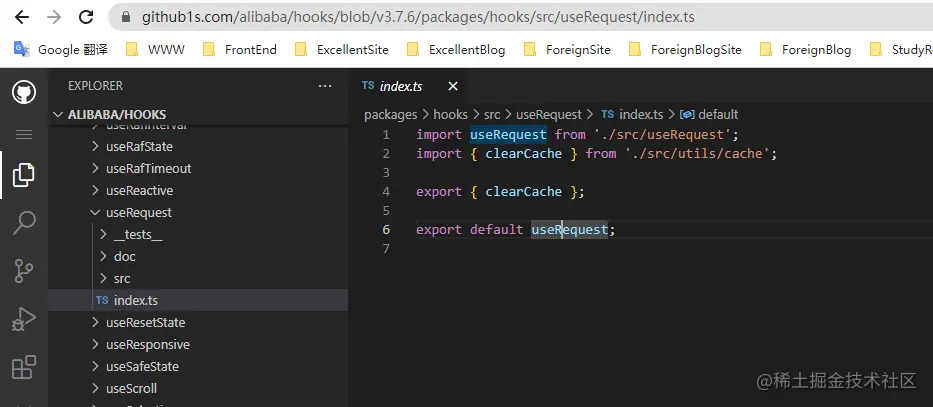
Task: Open the ForeignBlogSite bookmarks folder
Action: point(685,49)
